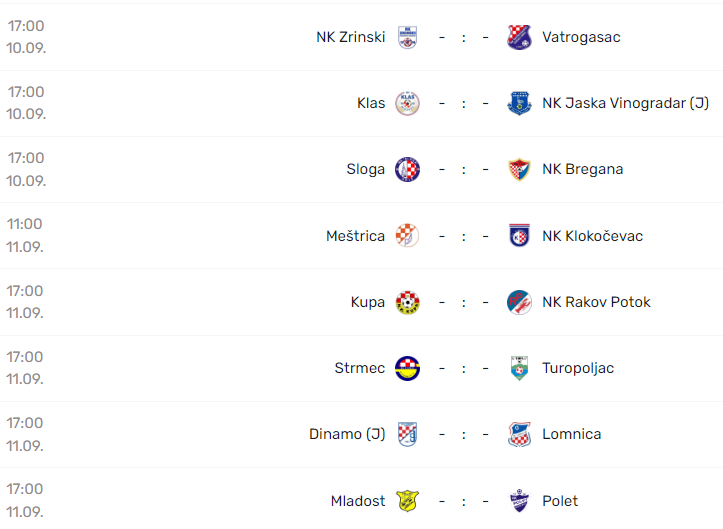Viewport: 723px width, 529px height.
Task: Click the Dinamo (J) club crest
Action: pos(407,434)
